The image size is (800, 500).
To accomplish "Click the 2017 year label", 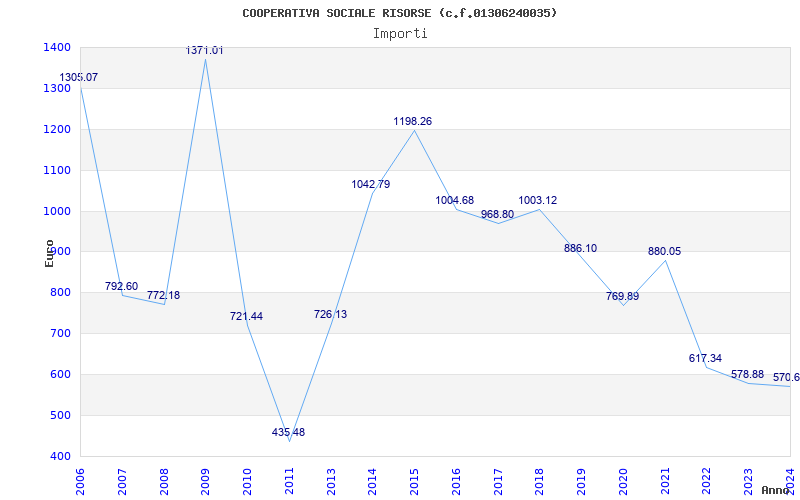I will click(x=498, y=482).
